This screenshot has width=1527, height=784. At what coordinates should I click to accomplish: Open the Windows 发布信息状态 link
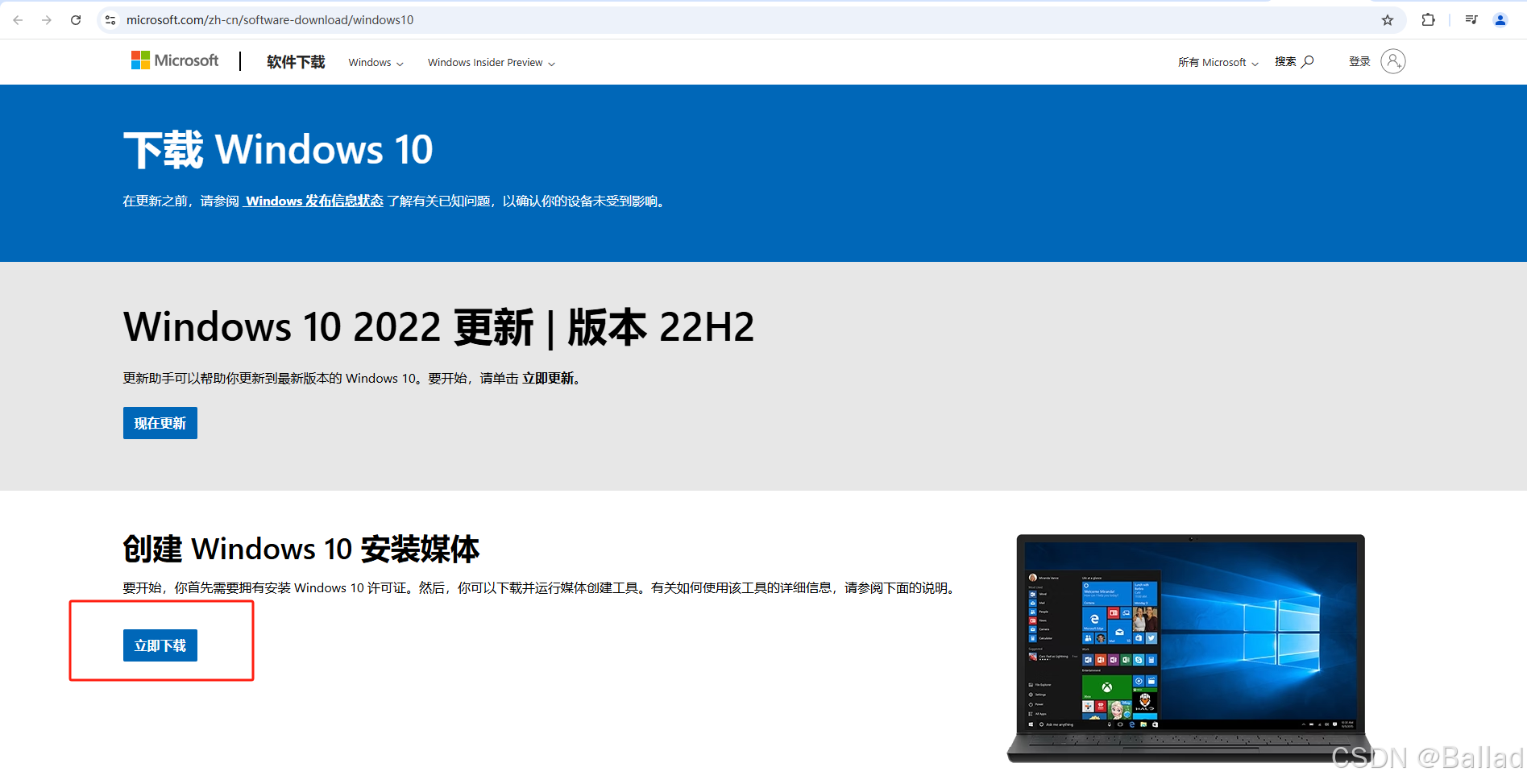[x=314, y=201]
